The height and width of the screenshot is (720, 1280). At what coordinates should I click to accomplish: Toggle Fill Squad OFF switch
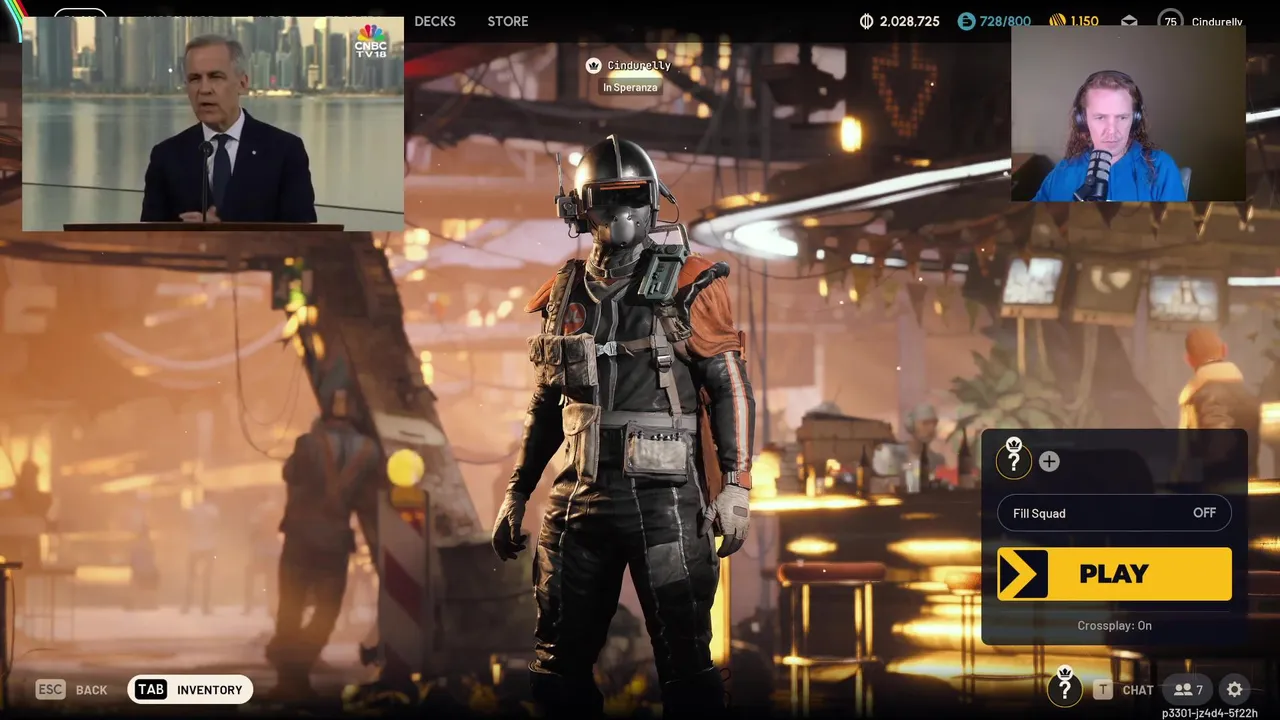(x=1114, y=513)
